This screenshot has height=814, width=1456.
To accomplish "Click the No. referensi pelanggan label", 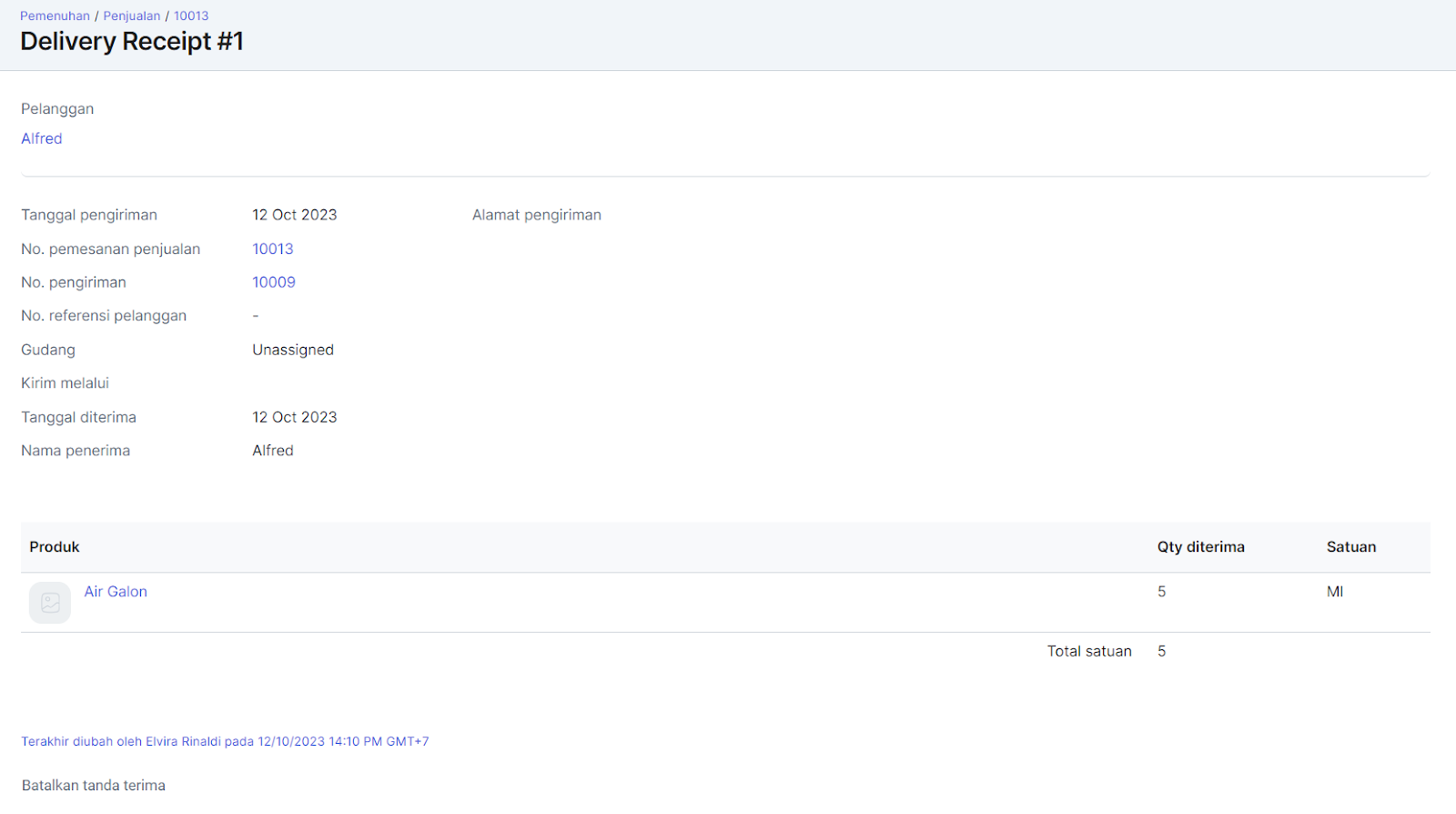I will (104, 316).
